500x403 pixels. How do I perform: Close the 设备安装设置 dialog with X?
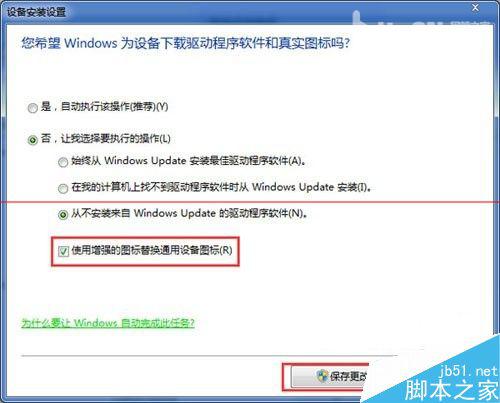click(475, 8)
